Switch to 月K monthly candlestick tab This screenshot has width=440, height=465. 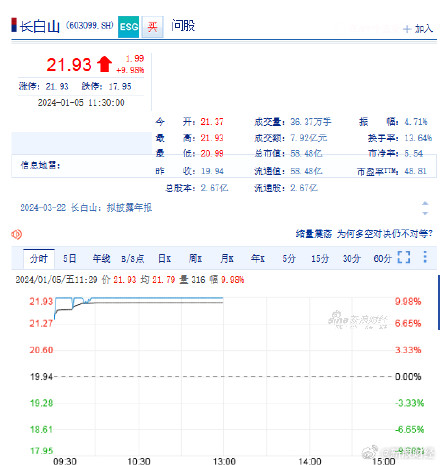227,259
